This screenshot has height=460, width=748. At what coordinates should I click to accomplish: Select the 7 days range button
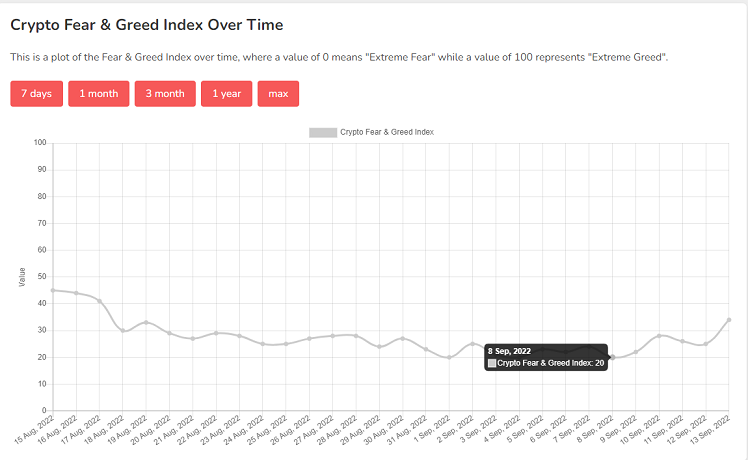pos(37,94)
